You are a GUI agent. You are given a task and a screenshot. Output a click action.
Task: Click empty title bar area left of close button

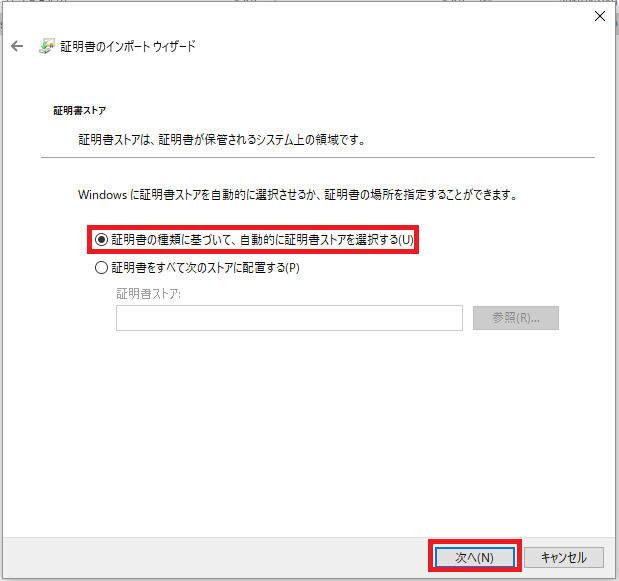(x=300, y=15)
